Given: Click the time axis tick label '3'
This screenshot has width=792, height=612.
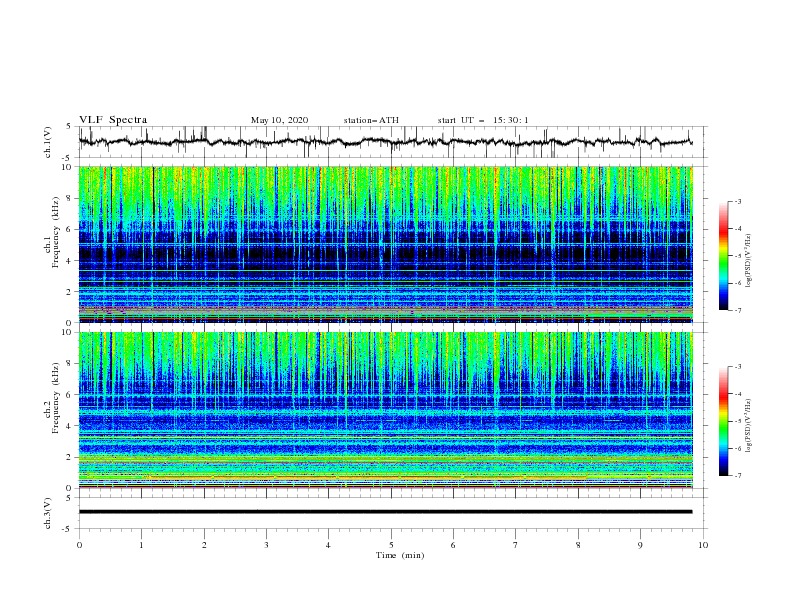Looking at the screenshot, I should pyautogui.click(x=266, y=545).
